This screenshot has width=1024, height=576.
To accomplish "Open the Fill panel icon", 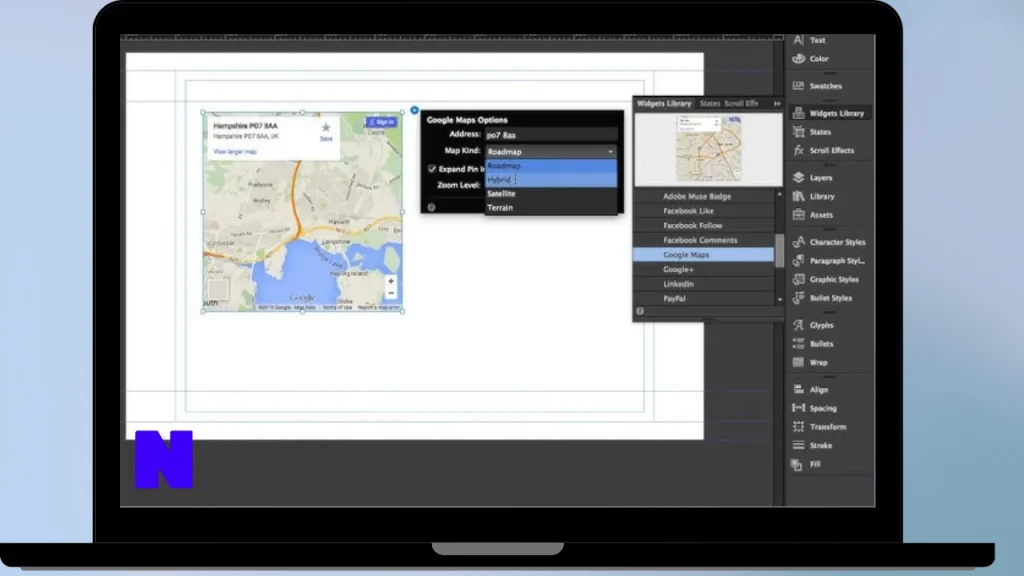I will (797, 464).
